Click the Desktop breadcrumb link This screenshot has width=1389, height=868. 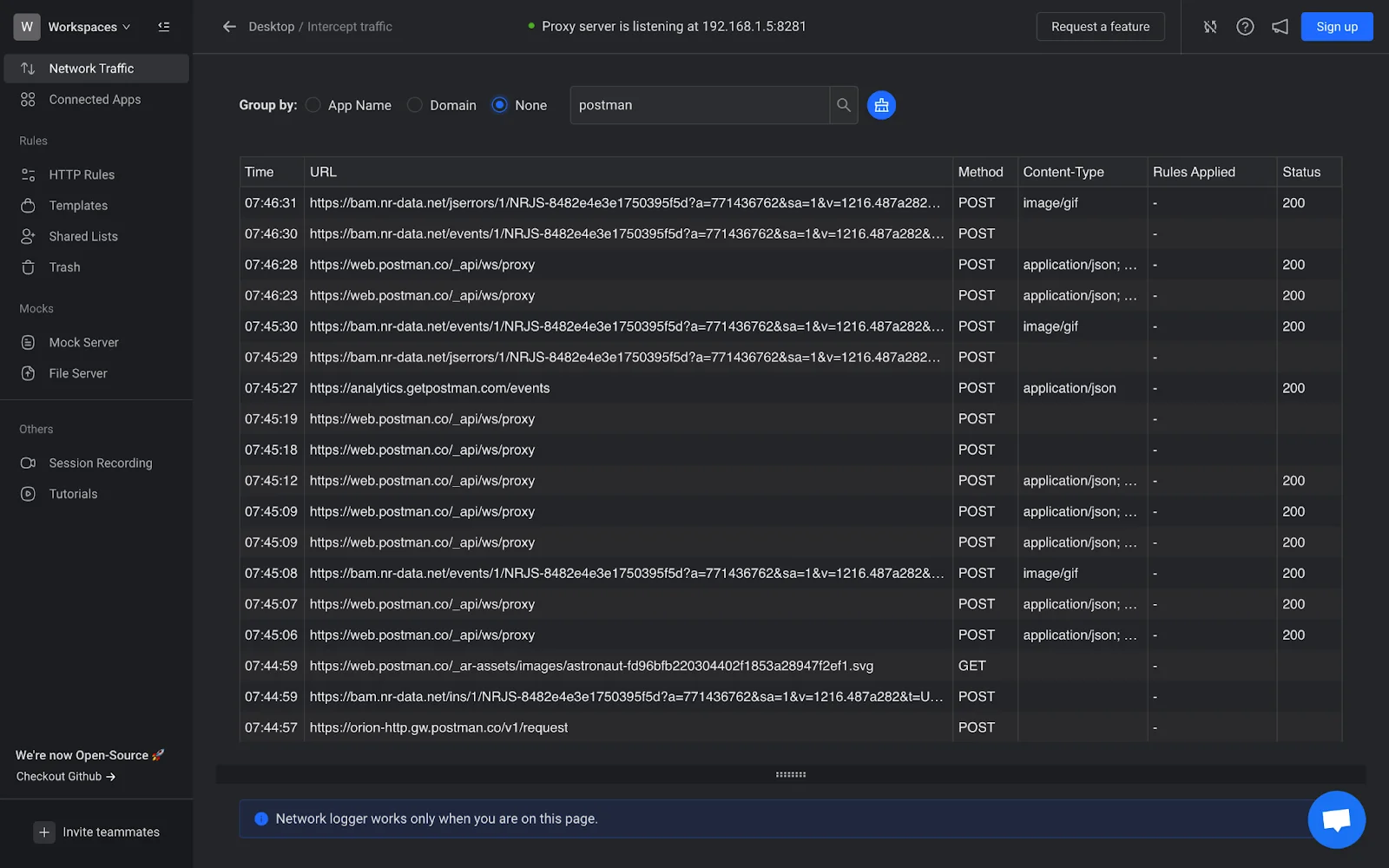click(271, 27)
